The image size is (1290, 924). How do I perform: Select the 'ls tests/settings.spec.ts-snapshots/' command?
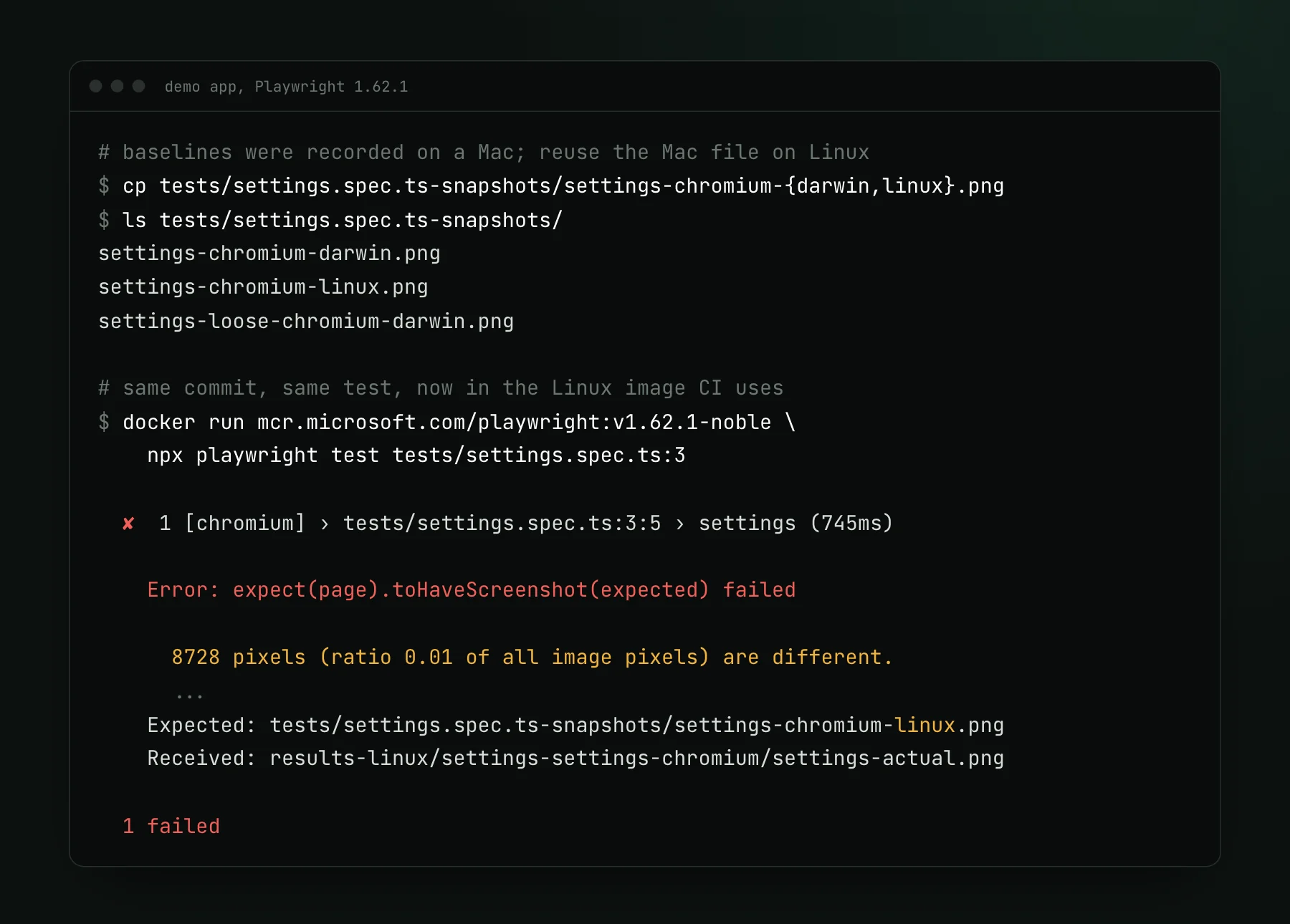[x=330, y=220]
